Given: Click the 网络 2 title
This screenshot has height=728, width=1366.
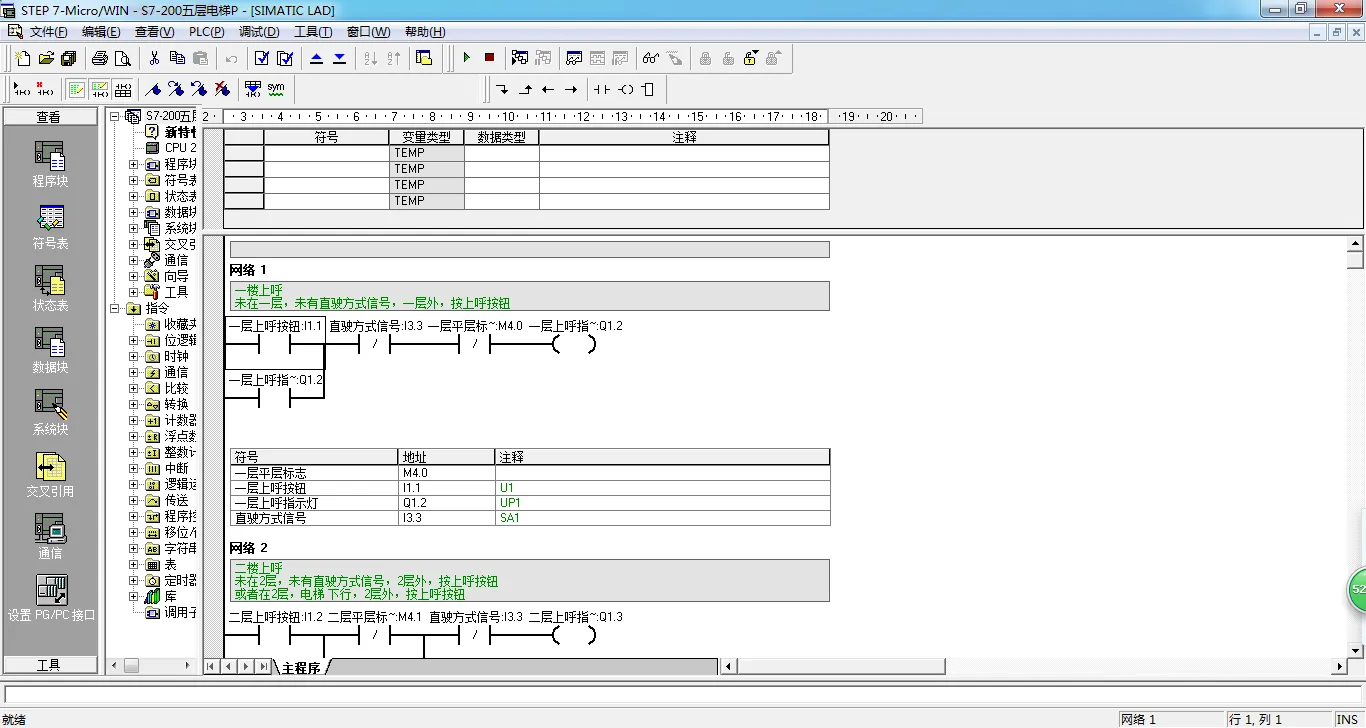Looking at the screenshot, I should 249,548.
